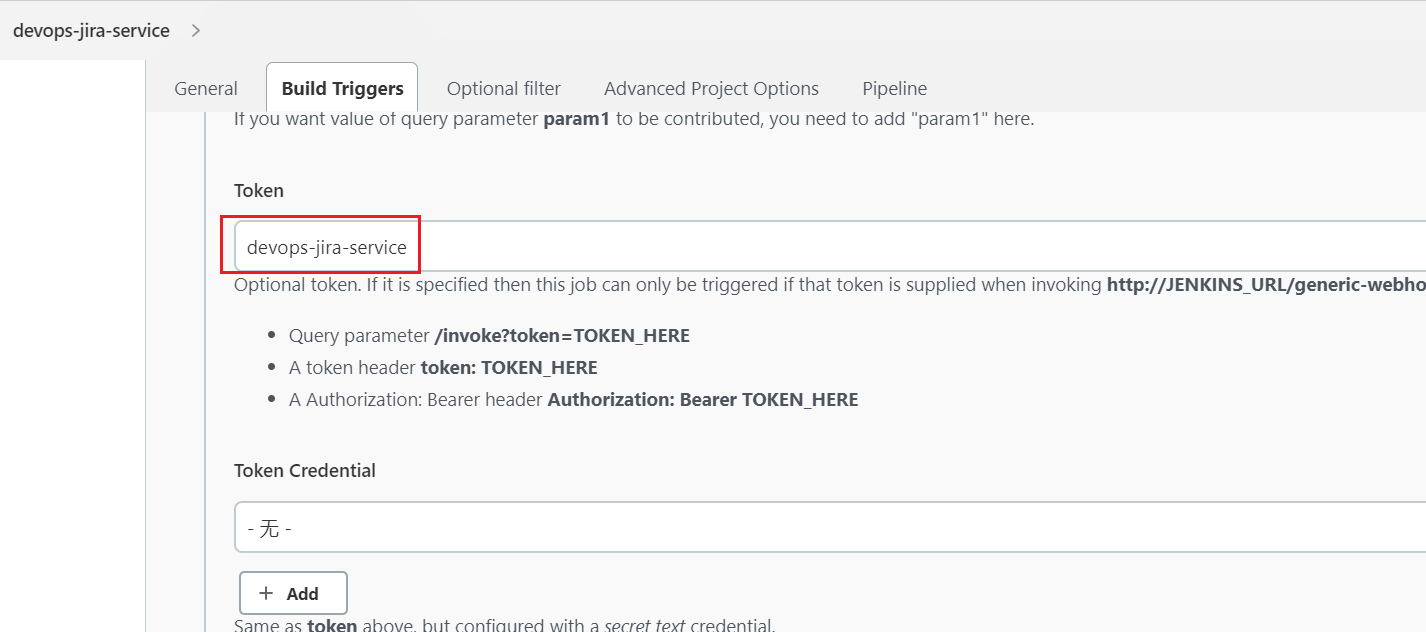Viewport: 1426px width, 632px height.
Task: Click the bold param1 word in description
Action: tap(577, 119)
